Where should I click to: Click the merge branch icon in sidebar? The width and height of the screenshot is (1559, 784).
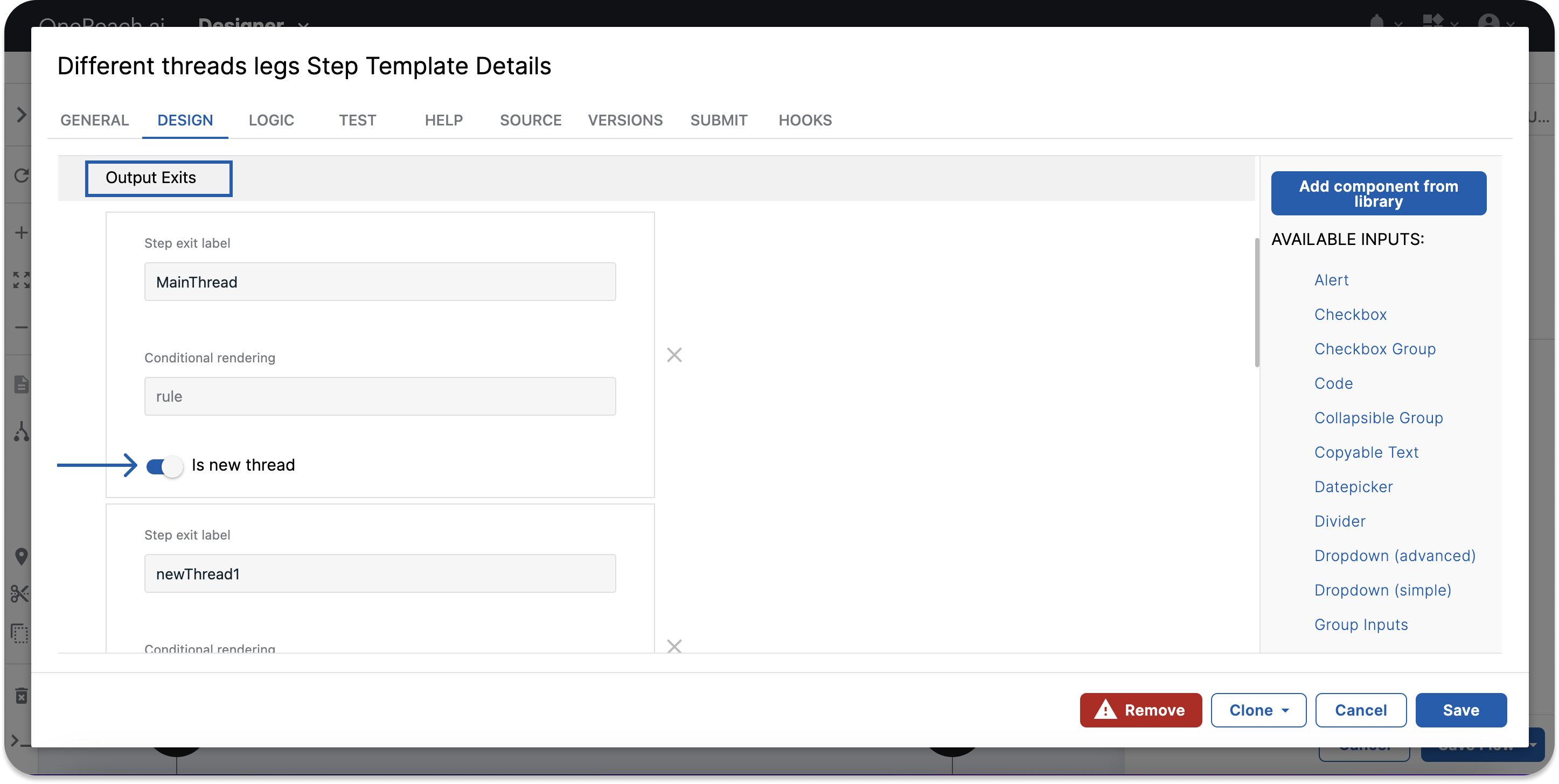[x=21, y=431]
